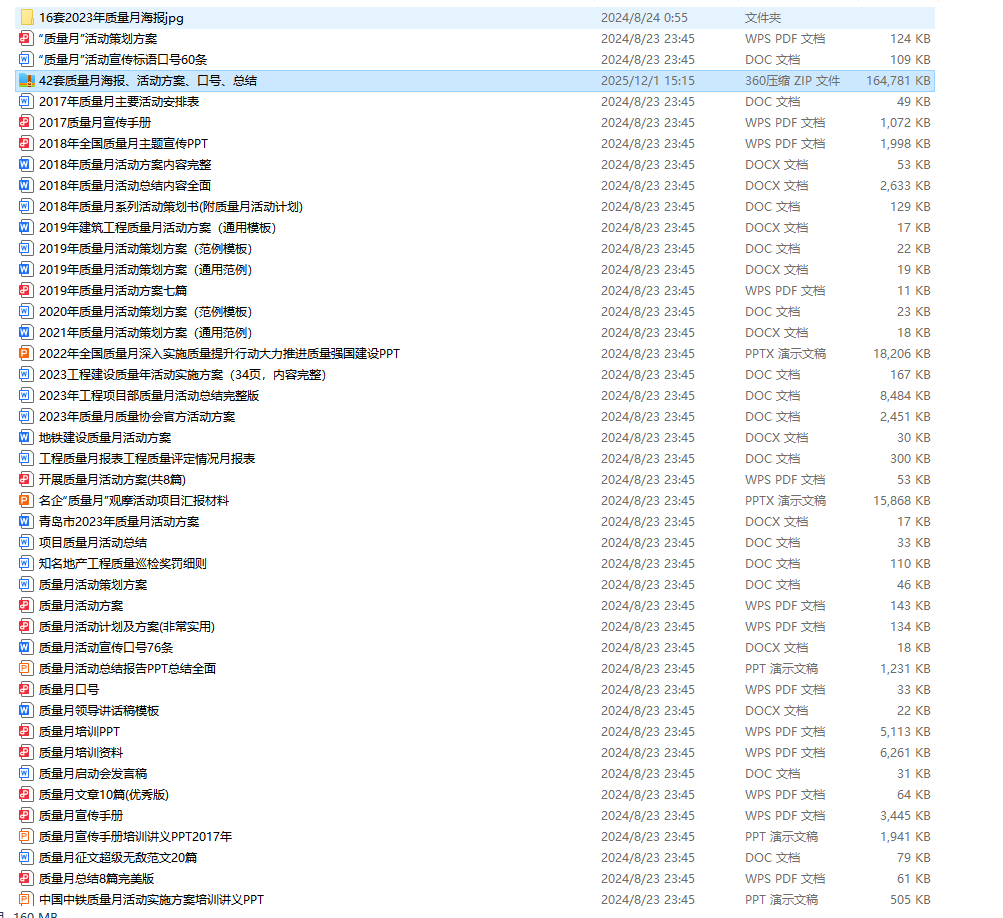This screenshot has height=918, width=1003.
Task: Click the file 质量月征文超级无敌范文20篇
Action: (117, 857)
